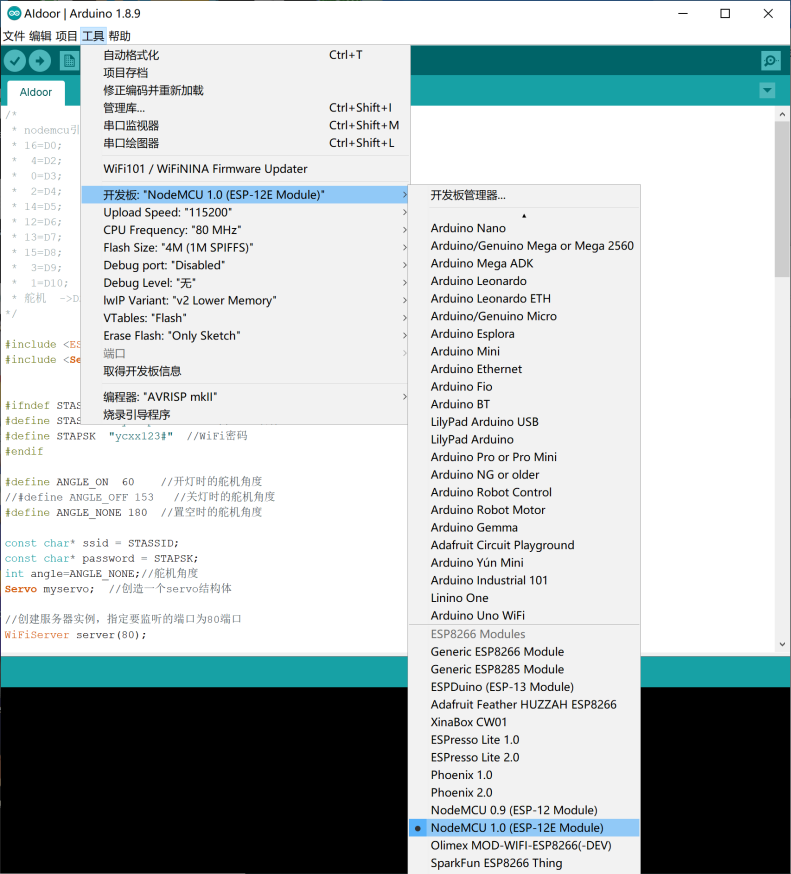
Task: Click the Verify checkmark toolbar icon
Action: tap(15, 61)
